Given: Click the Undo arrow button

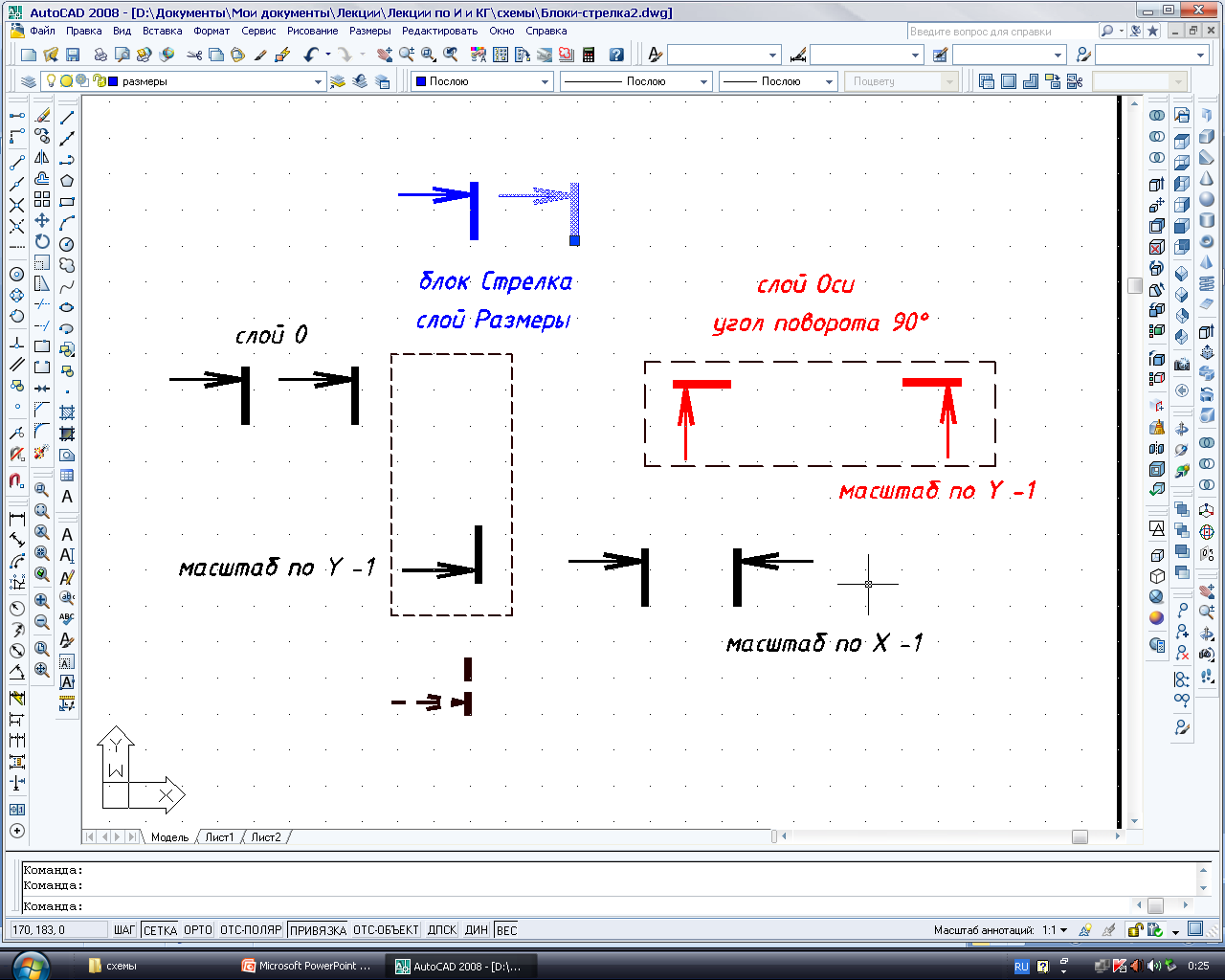Looking at the screenshot, I should tap(311, 56).
